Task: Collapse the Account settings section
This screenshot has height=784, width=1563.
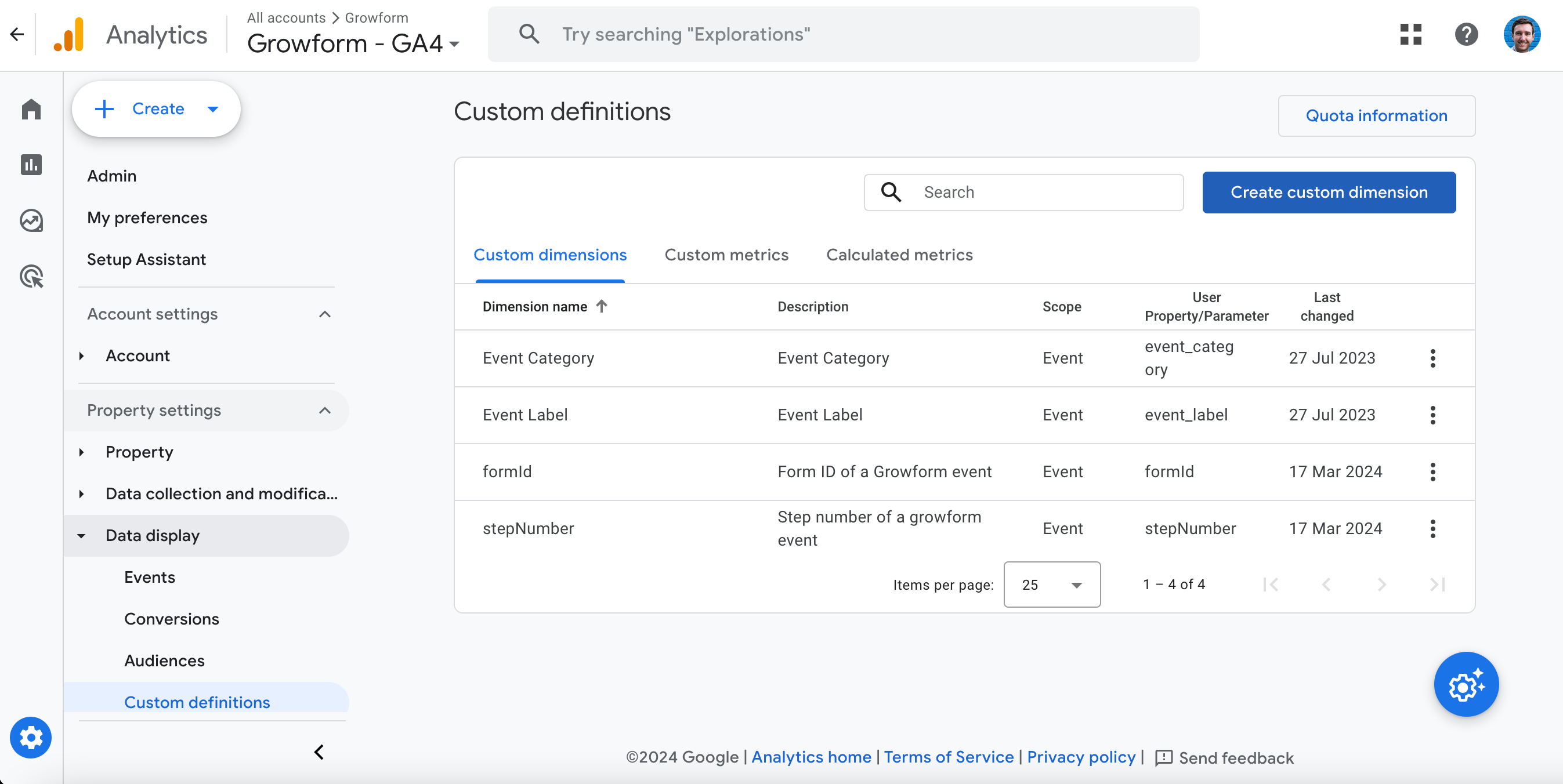Action: 325,314
